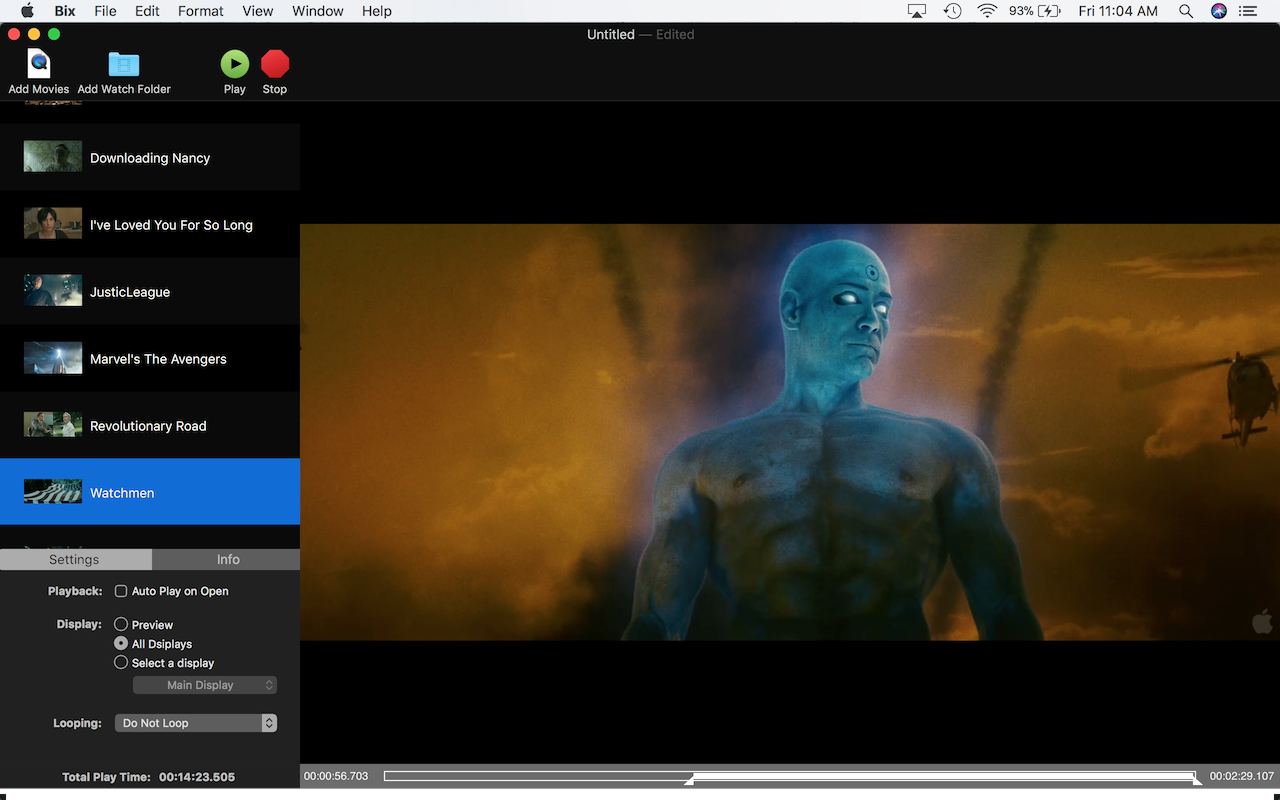
Task: Click the Downloading Nancy thumbnail
Action: (x=53, y=157)
